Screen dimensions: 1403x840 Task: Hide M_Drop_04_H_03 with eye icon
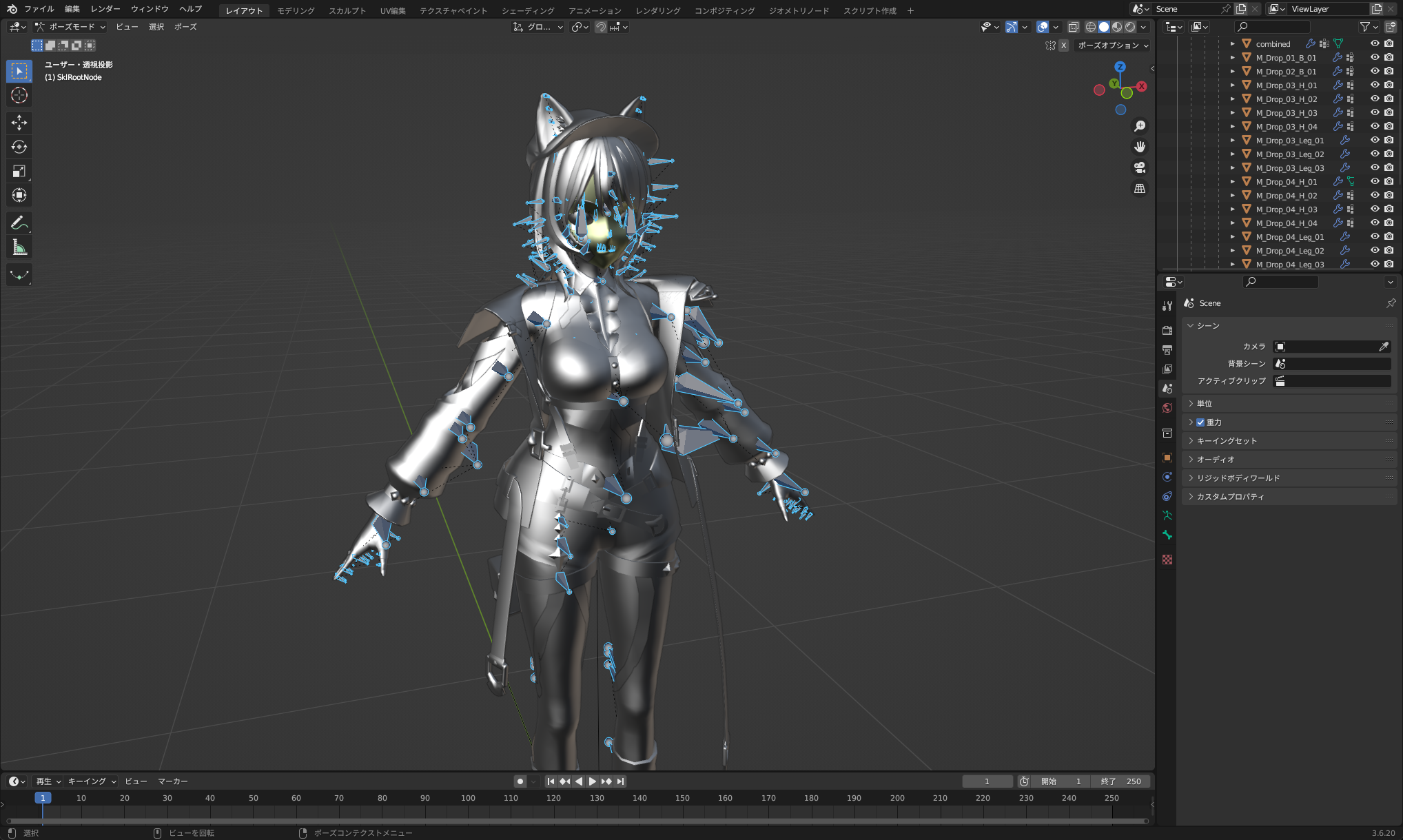[1375, 209]
